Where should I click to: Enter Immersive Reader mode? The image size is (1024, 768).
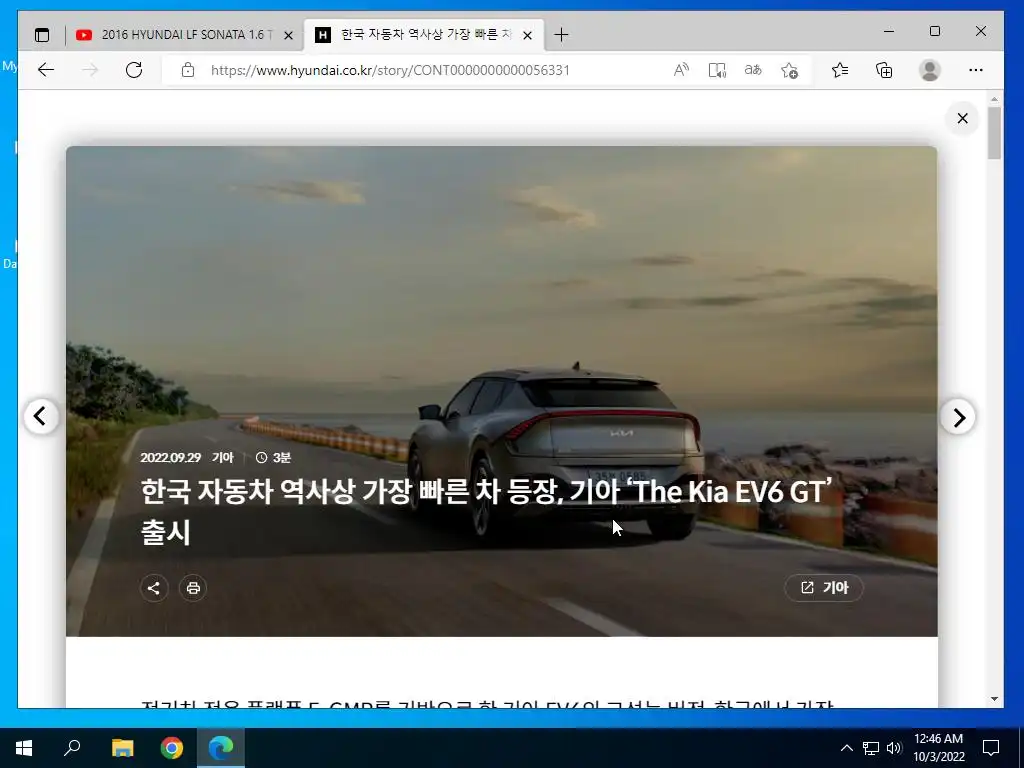(717, 70)
